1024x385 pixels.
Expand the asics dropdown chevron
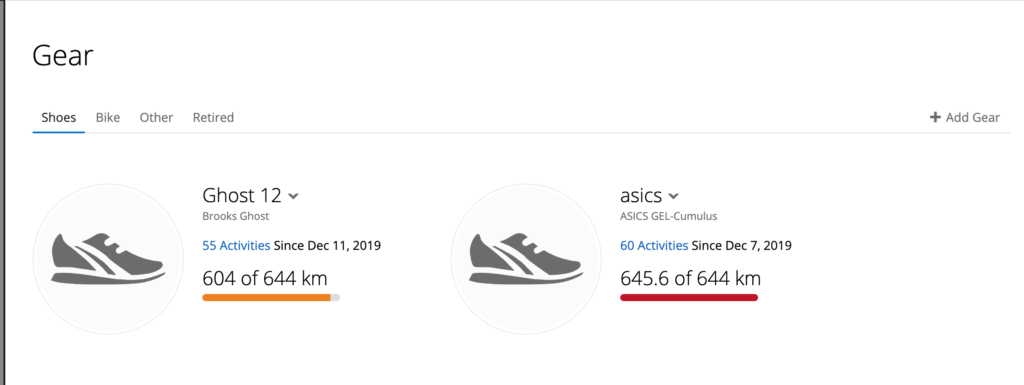673,196
